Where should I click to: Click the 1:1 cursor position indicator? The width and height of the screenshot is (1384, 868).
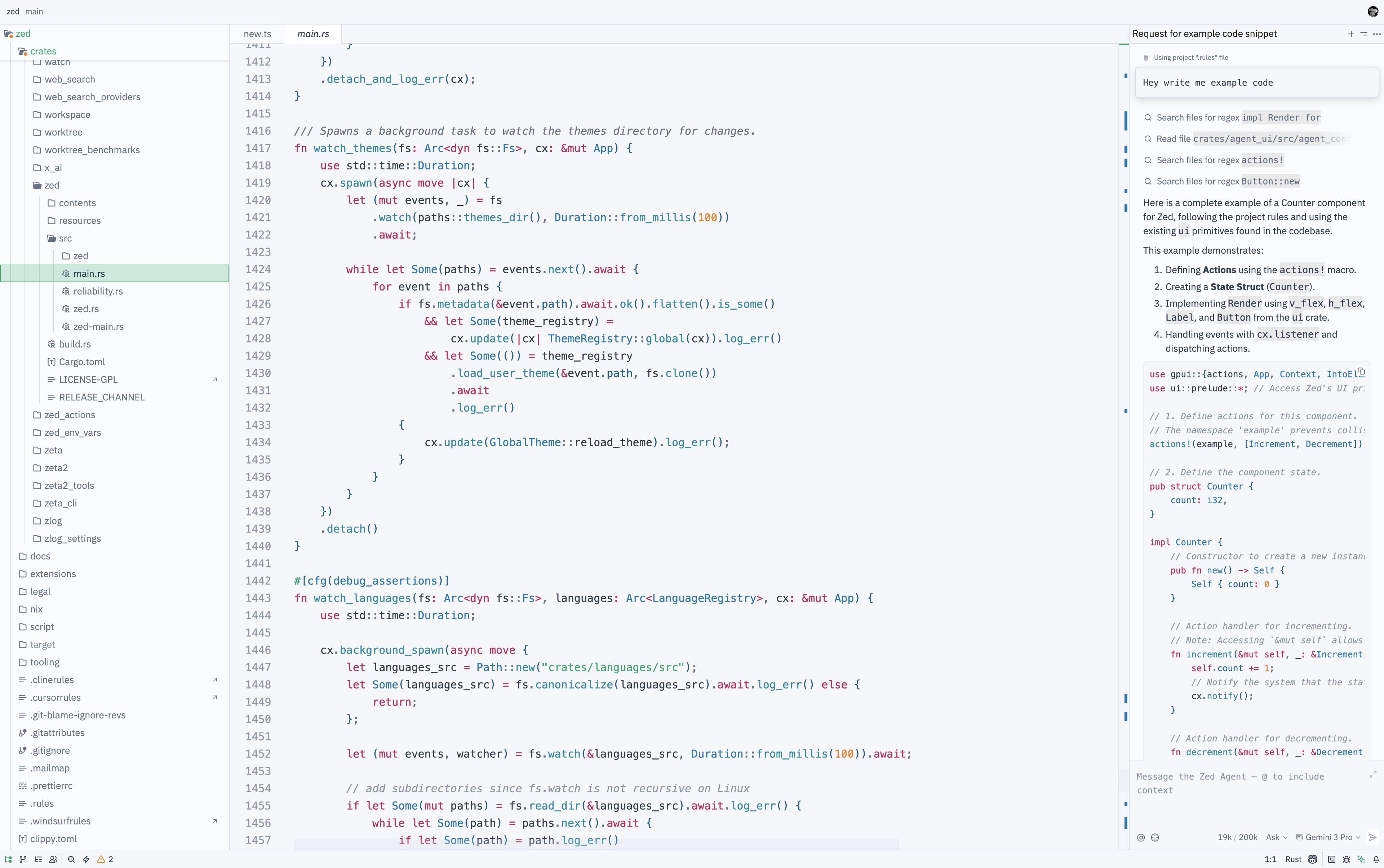tap(1270, 859)
